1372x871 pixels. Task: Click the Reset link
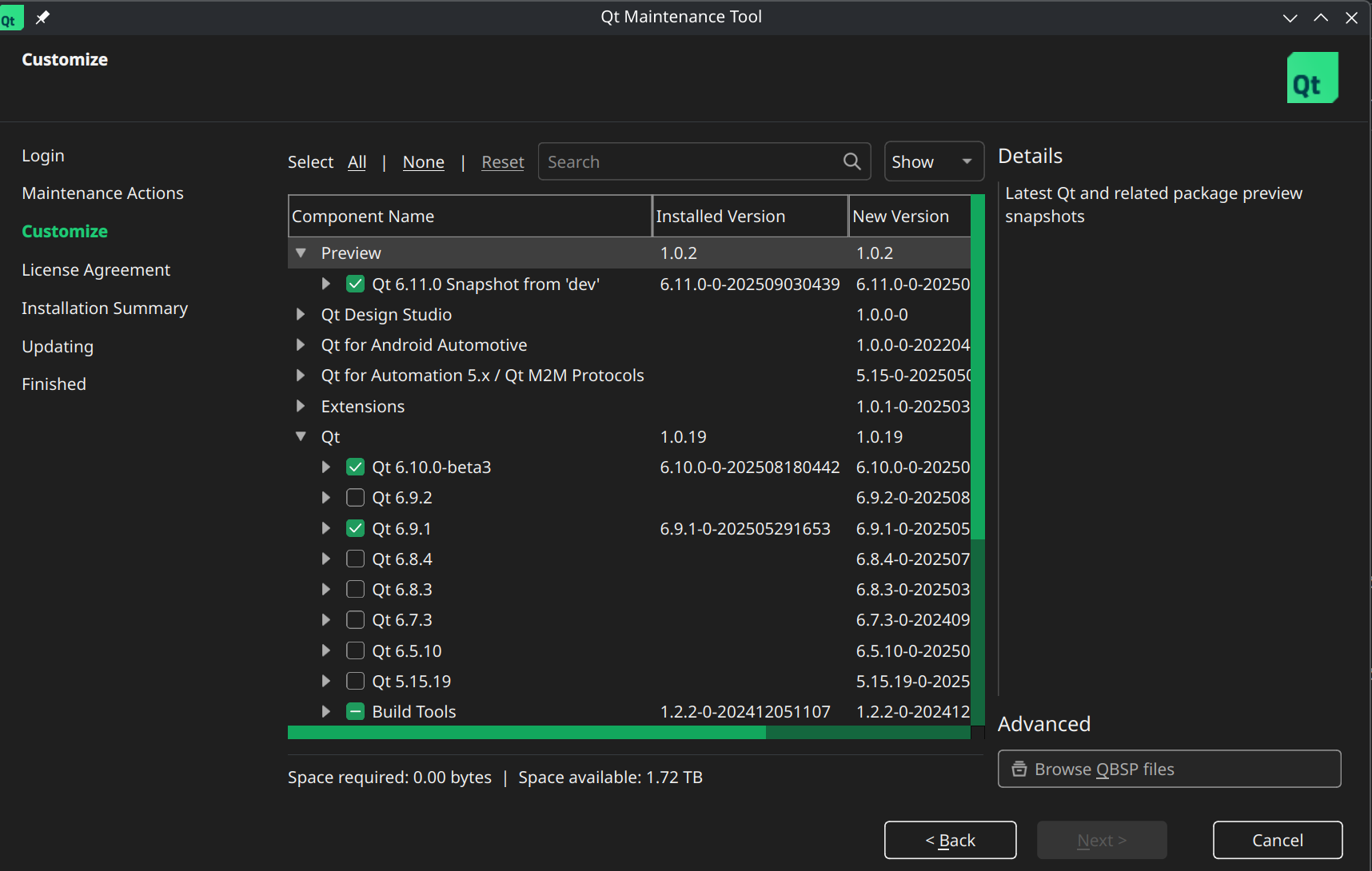click(x=503, y=162)
